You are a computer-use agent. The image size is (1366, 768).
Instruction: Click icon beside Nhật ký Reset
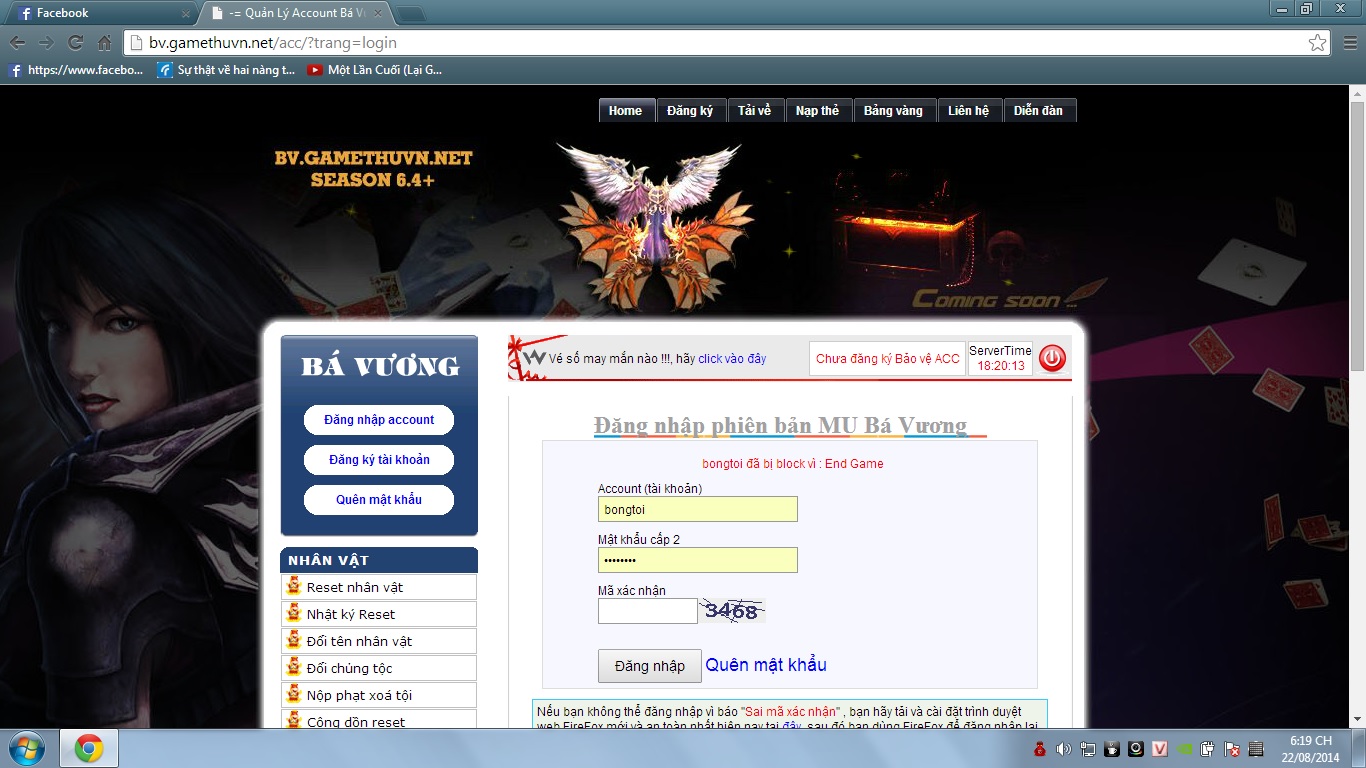tap(294, 613)
